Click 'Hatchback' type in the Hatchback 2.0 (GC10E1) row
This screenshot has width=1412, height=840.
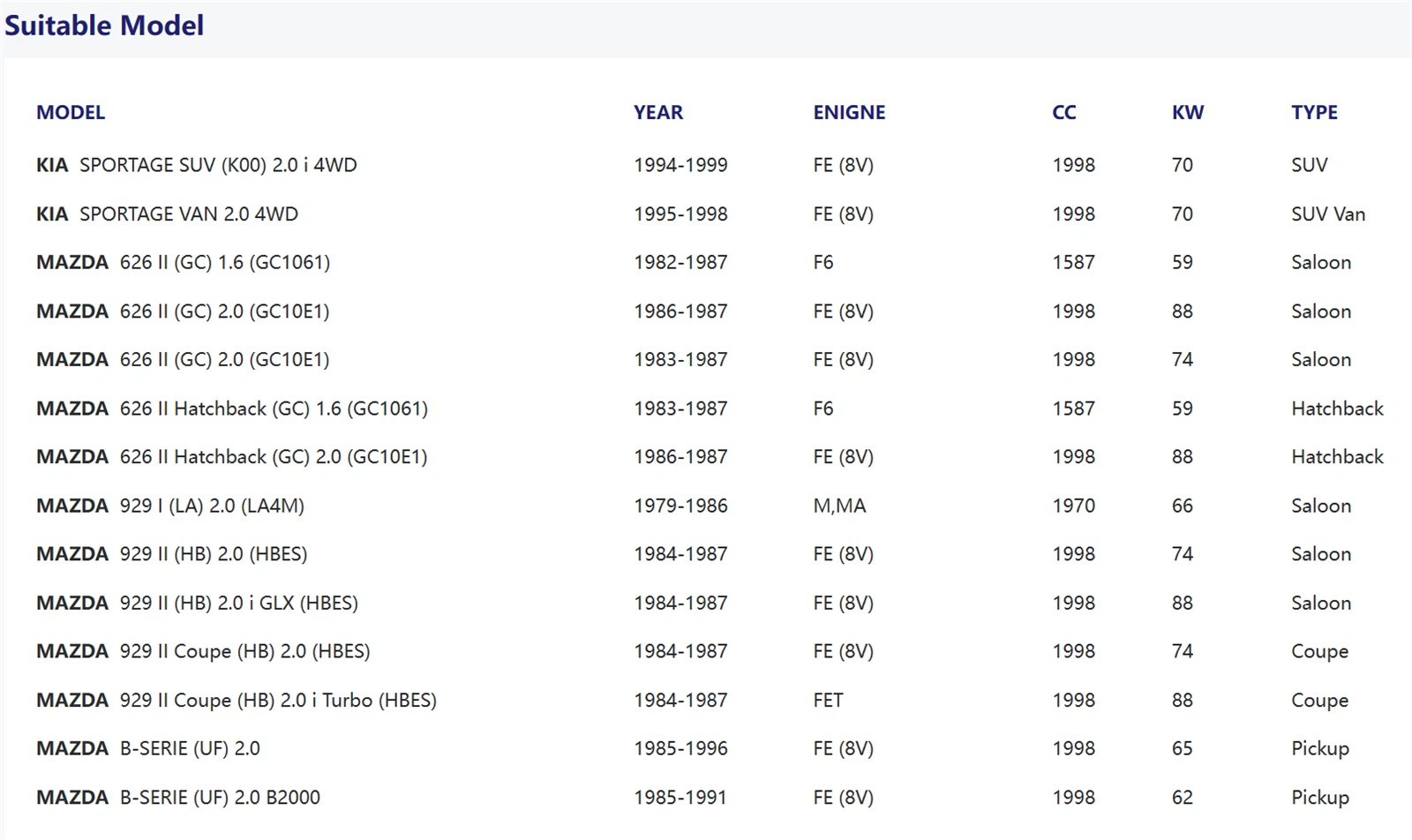pyautogui.click(x=1337, y=457)
